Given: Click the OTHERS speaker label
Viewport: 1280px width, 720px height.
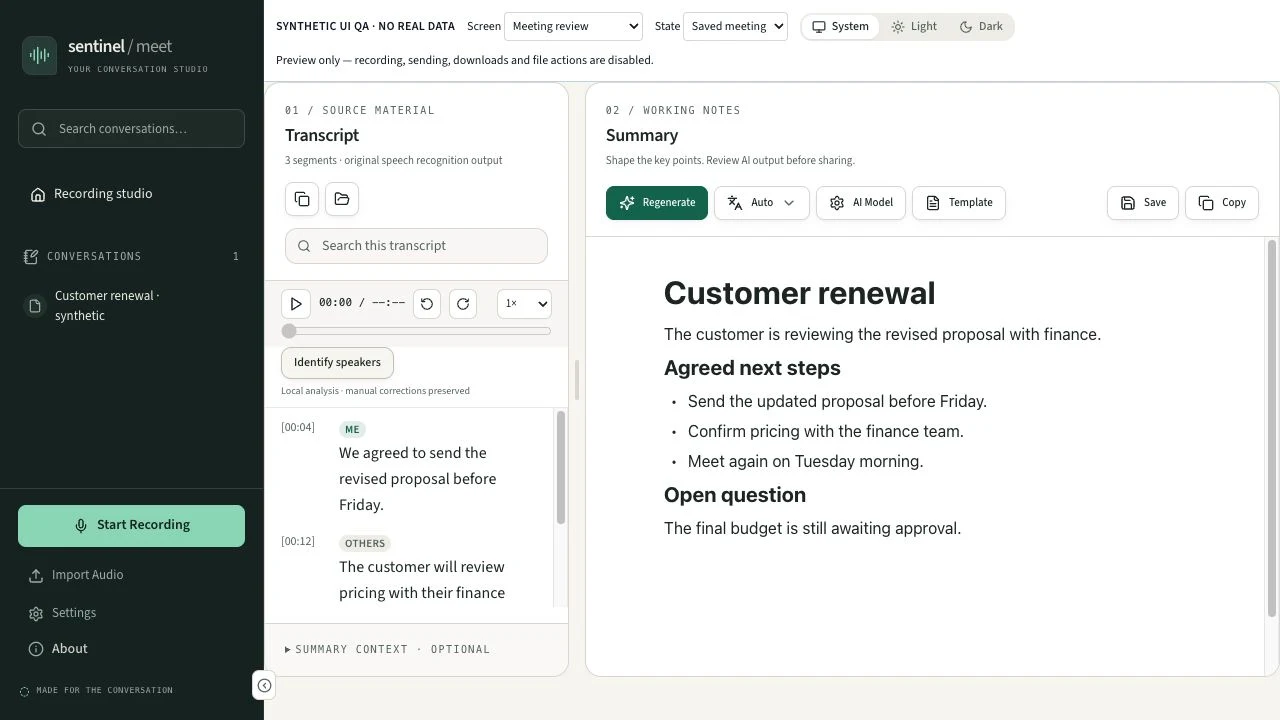Looking at the screenshot, I should [x=365, y=544].
